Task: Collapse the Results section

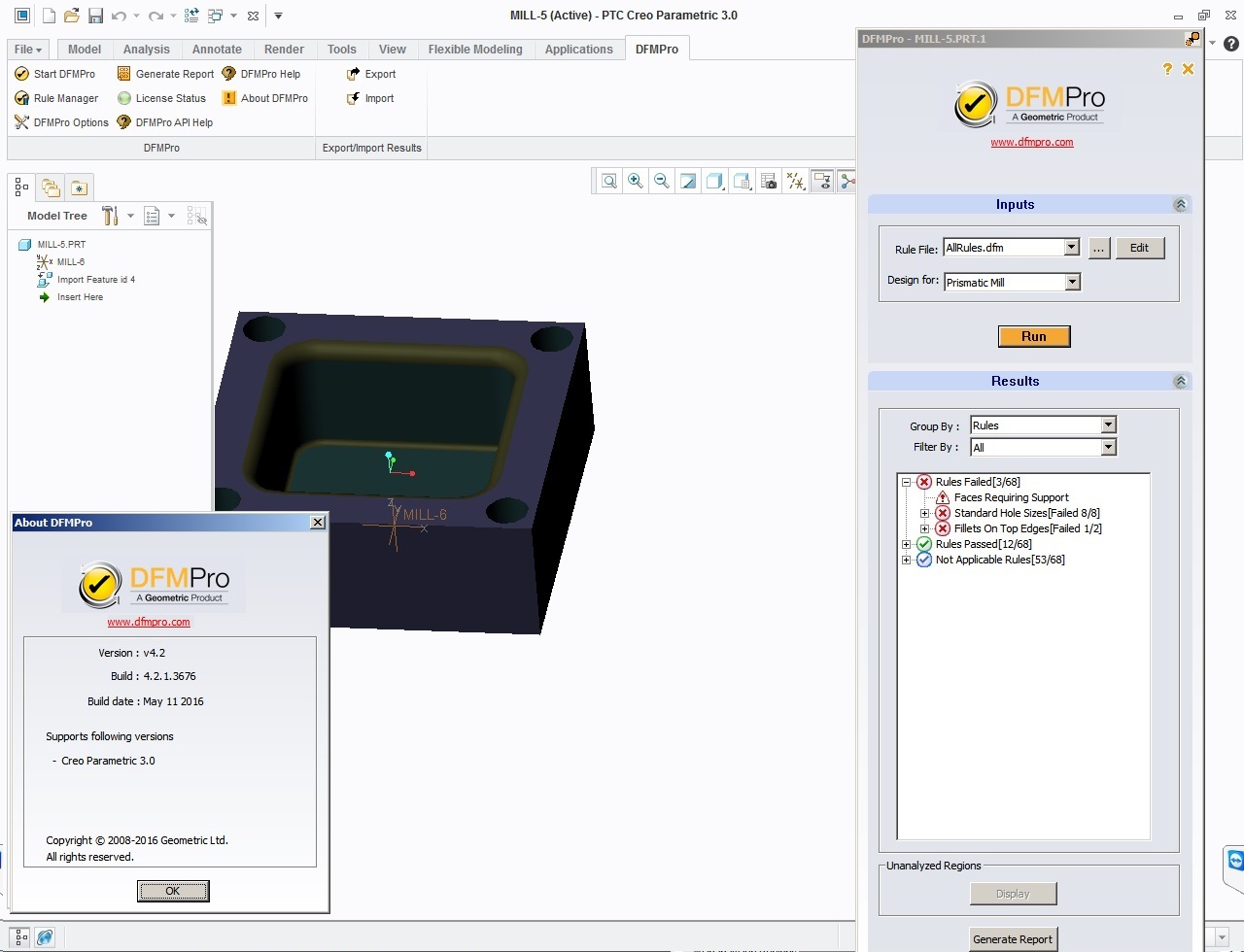Action: (1180, 382)
